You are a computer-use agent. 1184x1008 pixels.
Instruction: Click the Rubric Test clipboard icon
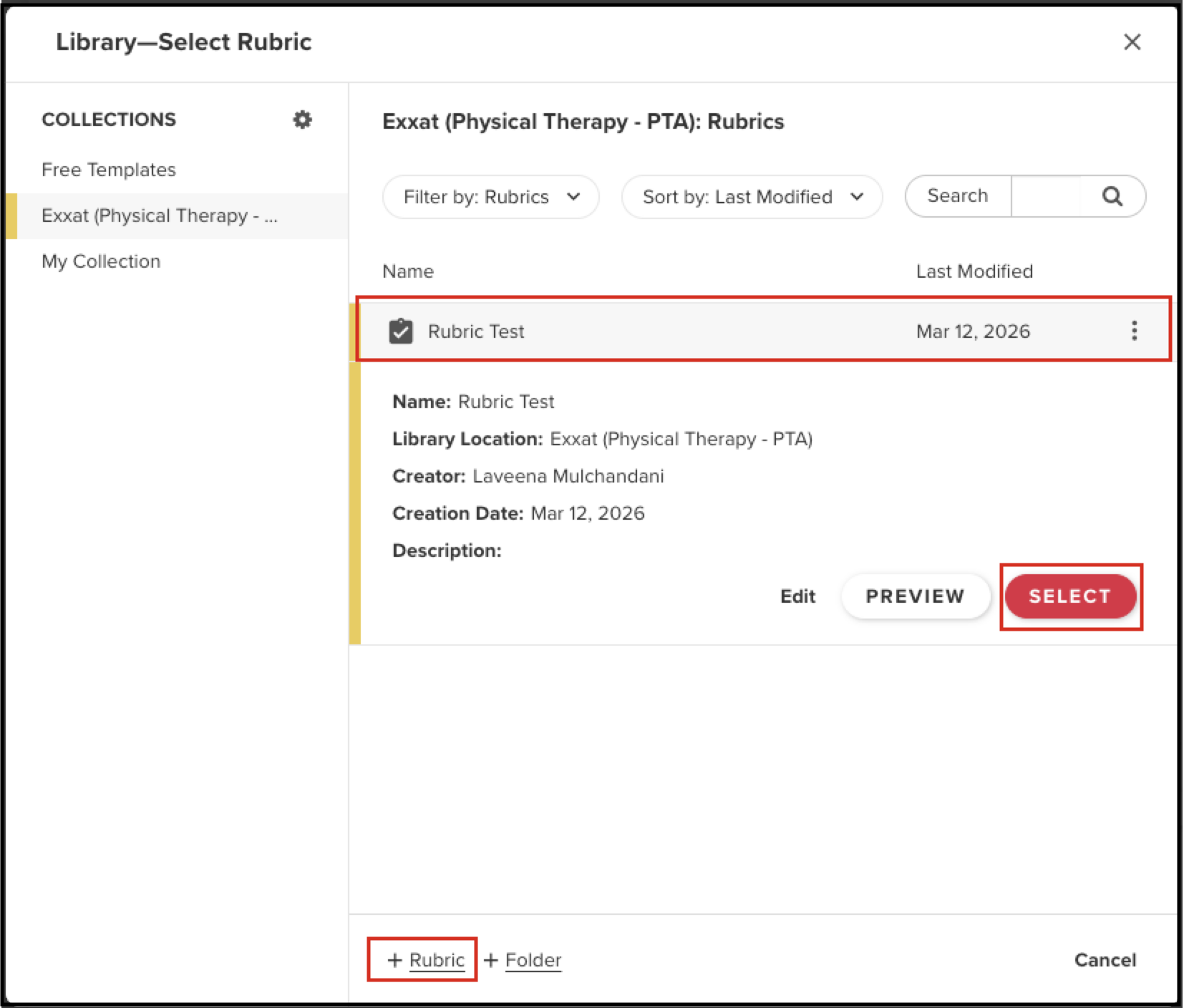point(401,331)
